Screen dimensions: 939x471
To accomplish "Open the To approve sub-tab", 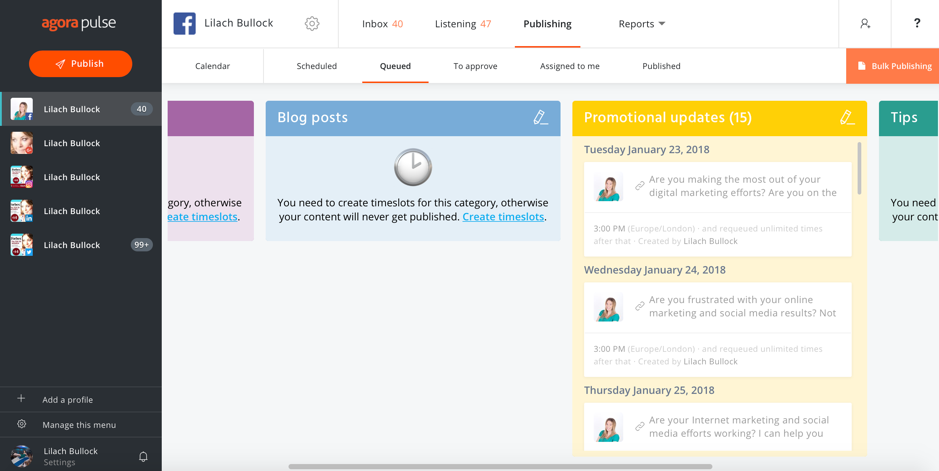I will (x=475, y=66).
